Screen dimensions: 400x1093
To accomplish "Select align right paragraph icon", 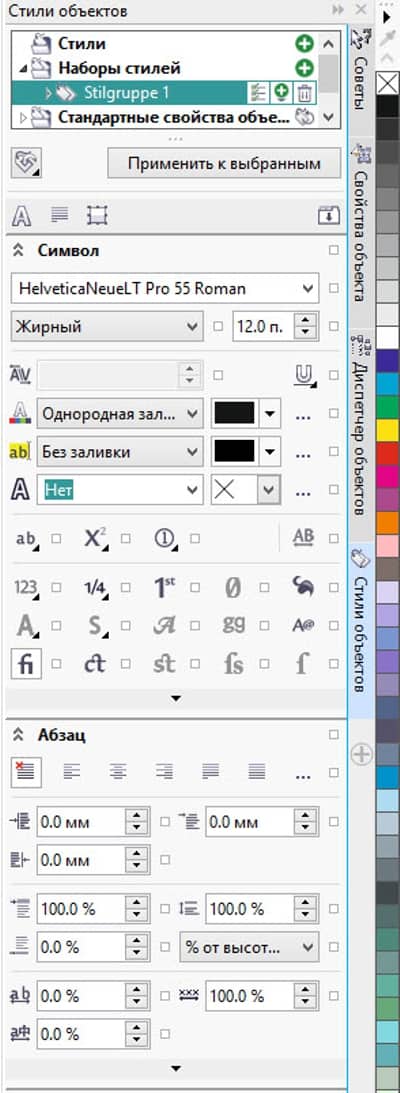I will [x=164, y=772].
